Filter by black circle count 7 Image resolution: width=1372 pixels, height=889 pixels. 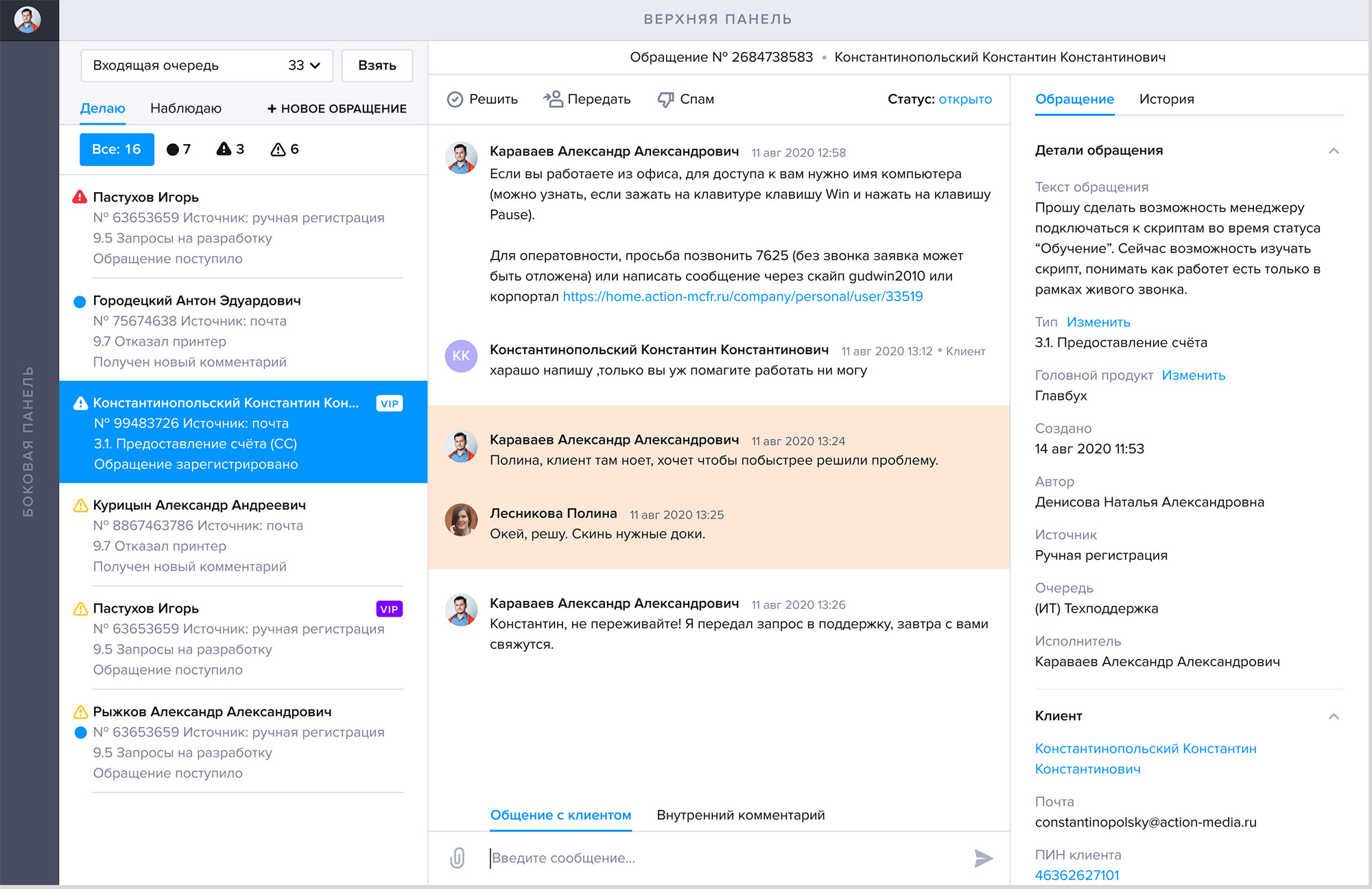[x=178, y=150]
